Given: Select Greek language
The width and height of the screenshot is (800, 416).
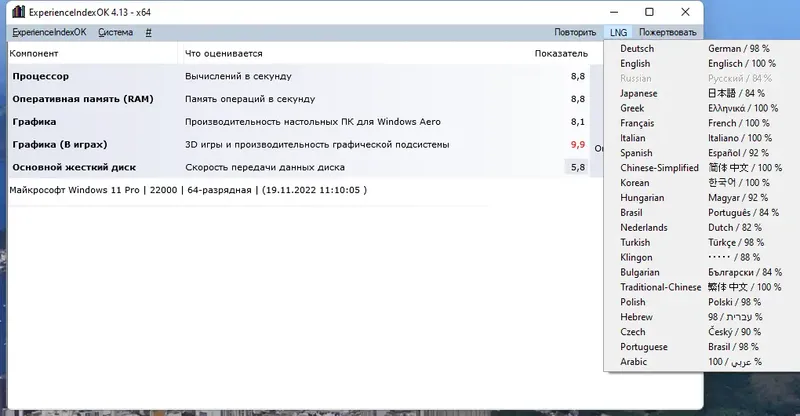Looking at the screenshot, I should (x=702, y=108).
